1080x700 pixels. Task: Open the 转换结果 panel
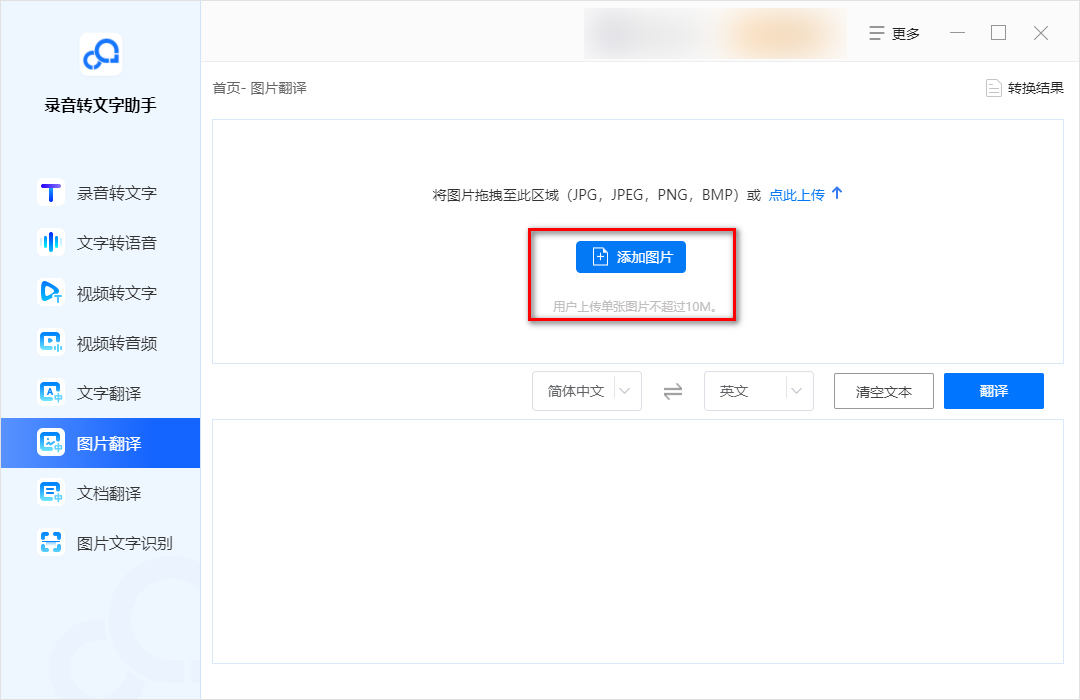click(1023, 87)
